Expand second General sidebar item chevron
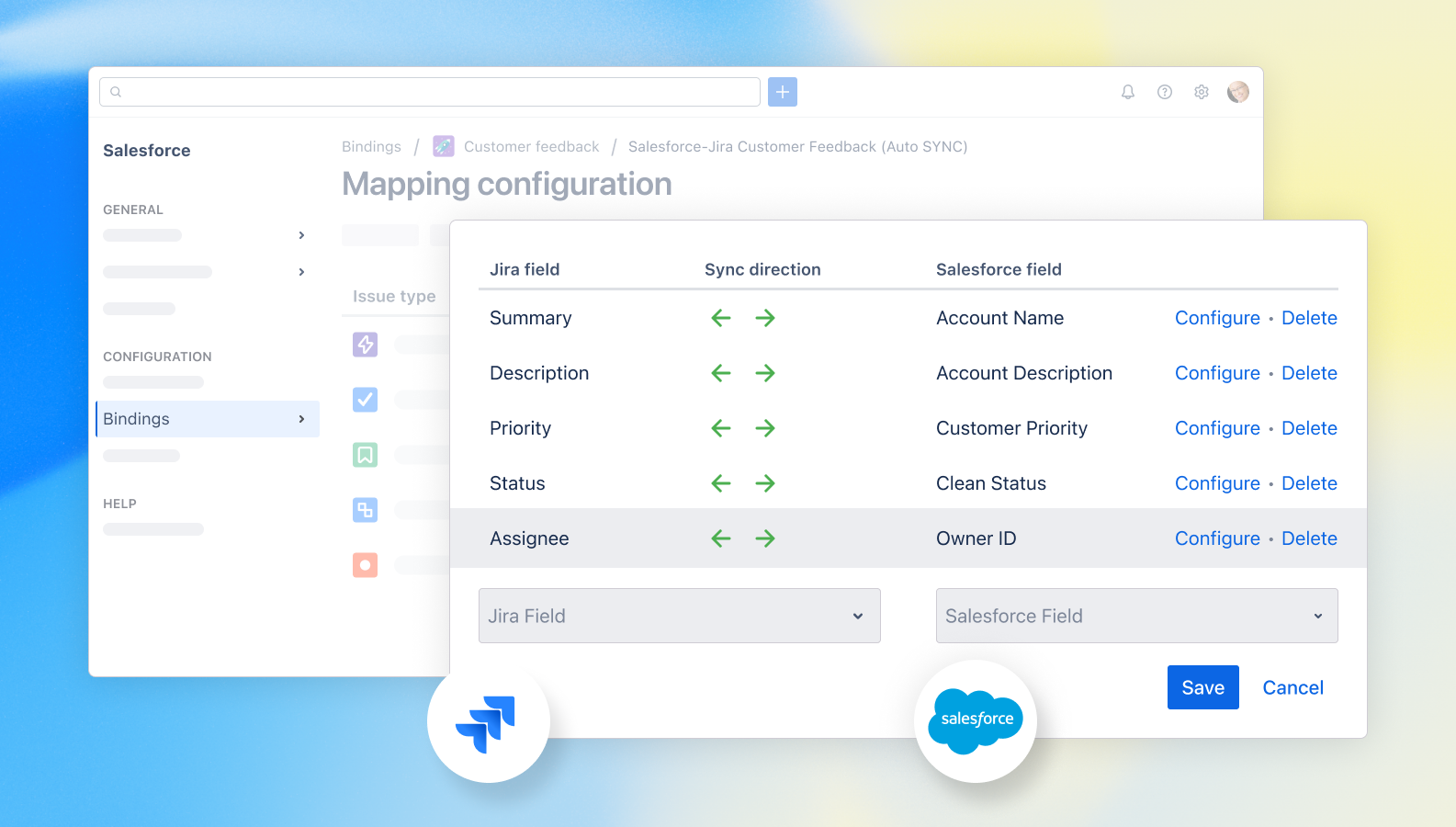The width and height of the screenshot is (1456, 827). (x=301, y=272)
